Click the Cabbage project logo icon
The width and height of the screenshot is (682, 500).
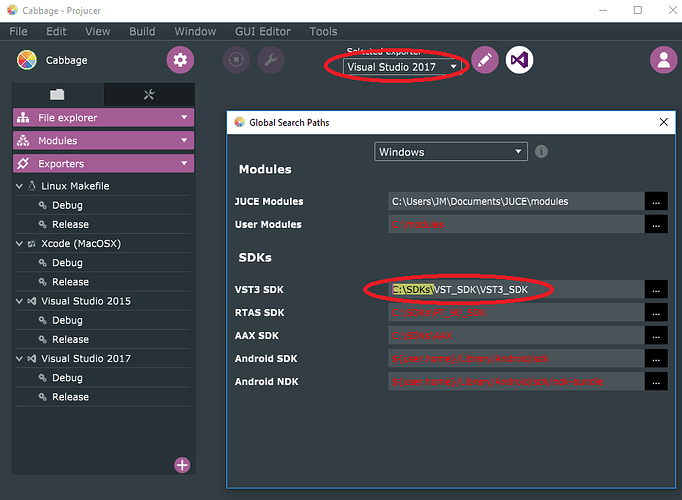27,60
